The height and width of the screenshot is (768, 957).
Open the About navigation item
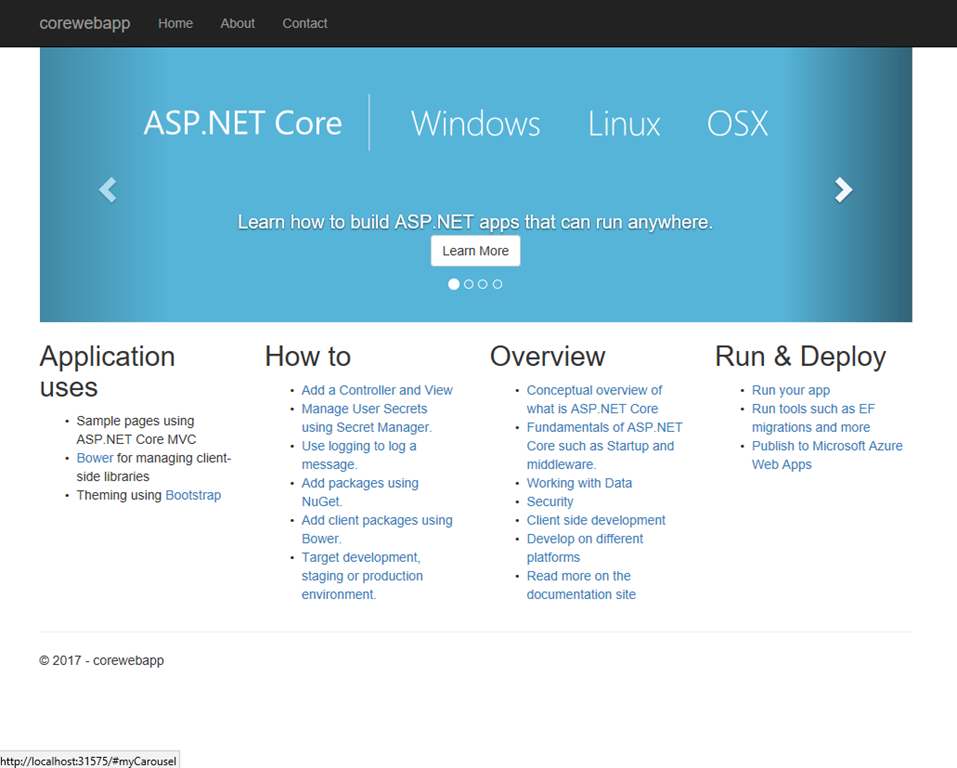237,23
